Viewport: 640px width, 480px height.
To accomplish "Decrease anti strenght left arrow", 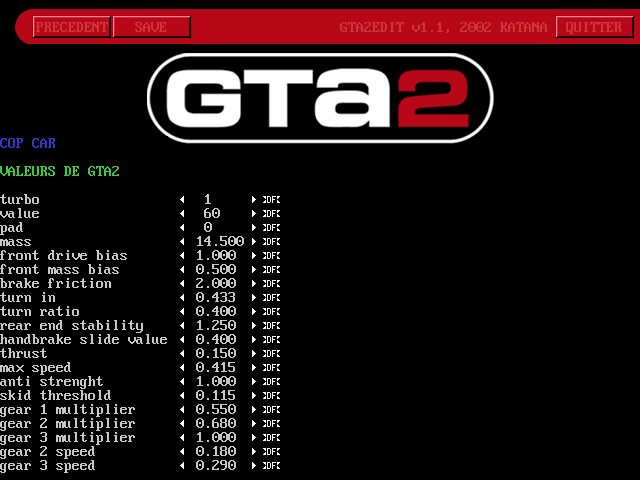I will (x=182, y=381).
